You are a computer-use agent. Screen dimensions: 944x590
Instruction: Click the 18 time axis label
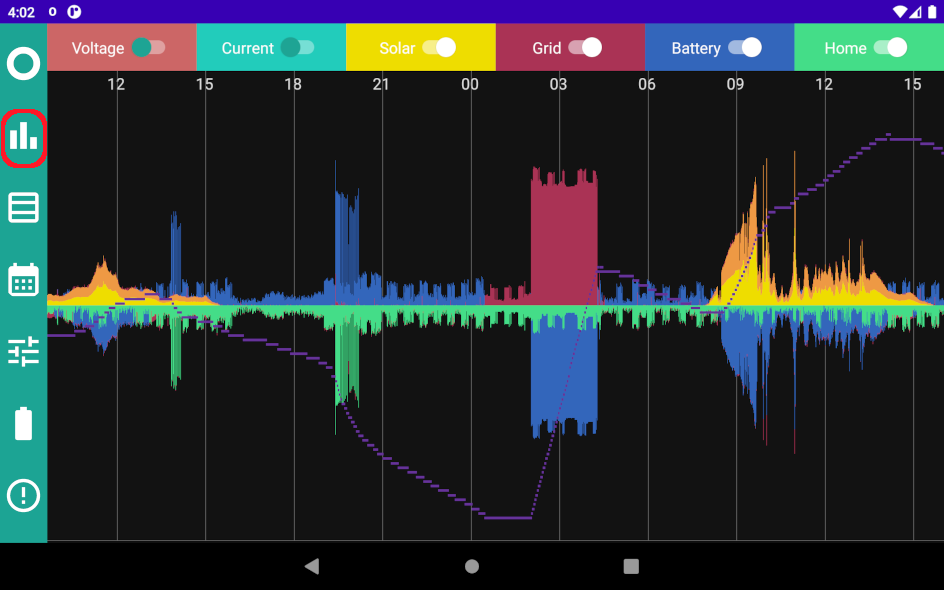(293, 84)
